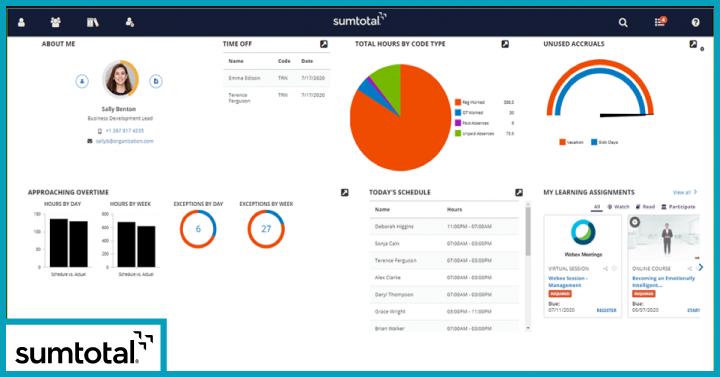Select the Participate filter tab
Image resolution: width=720 pixels, height=377 pixels.
click(678, 207)
